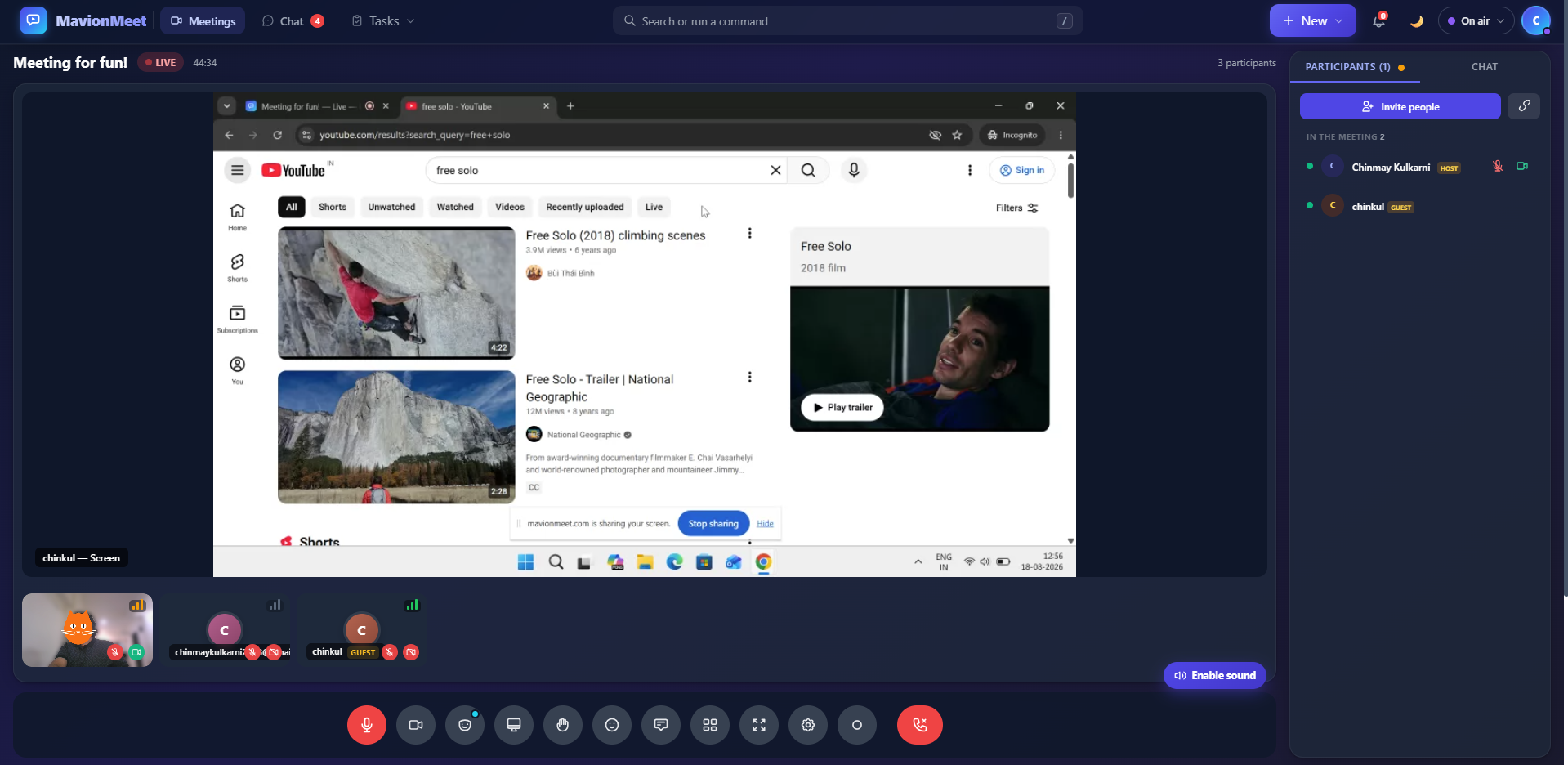This screenshot has width=1568, height=765.
Task: Click Invite people button
Action: click(1400, 106)
